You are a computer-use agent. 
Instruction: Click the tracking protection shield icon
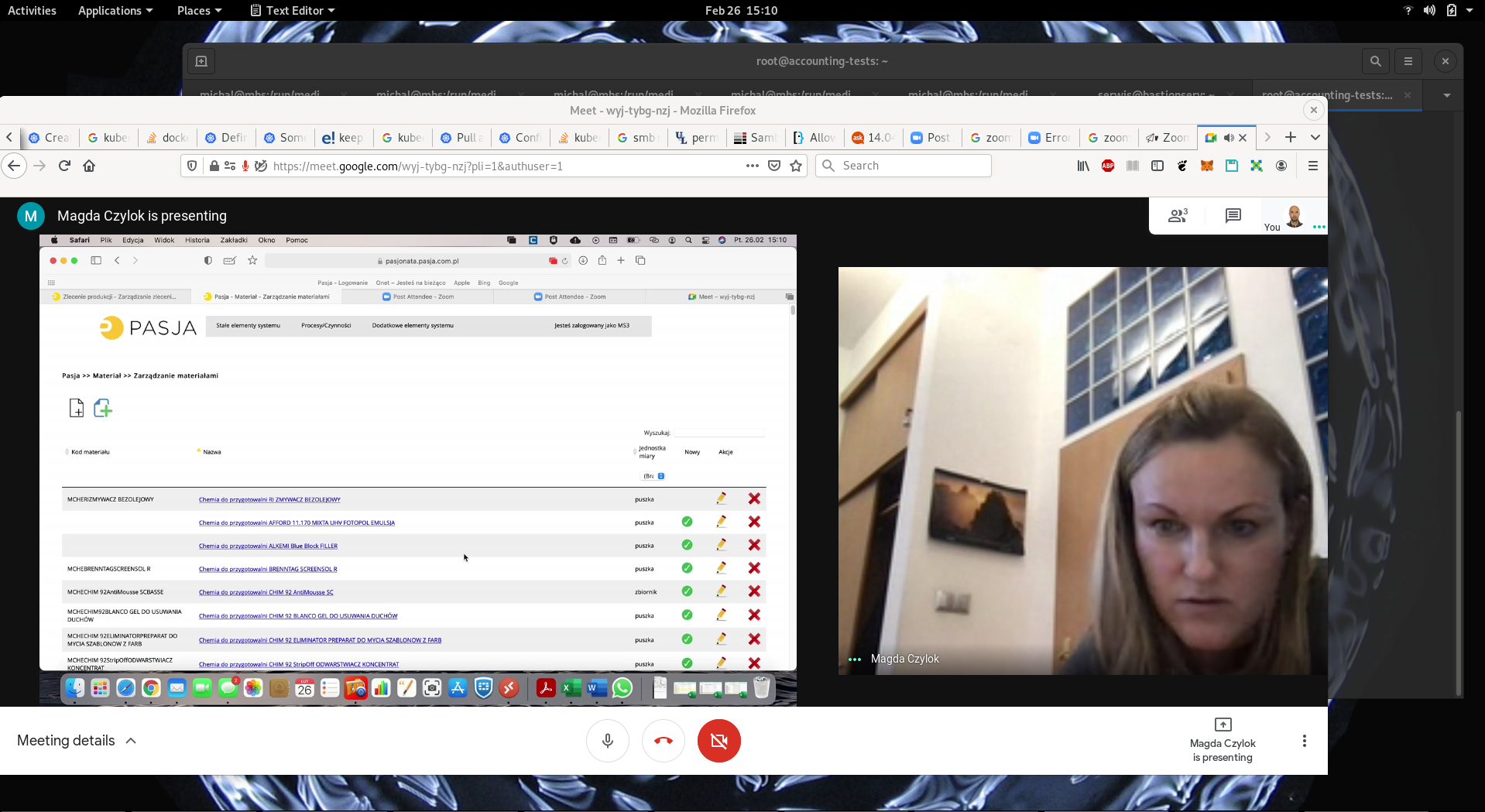pyautogui.click(x=192, y=166)
